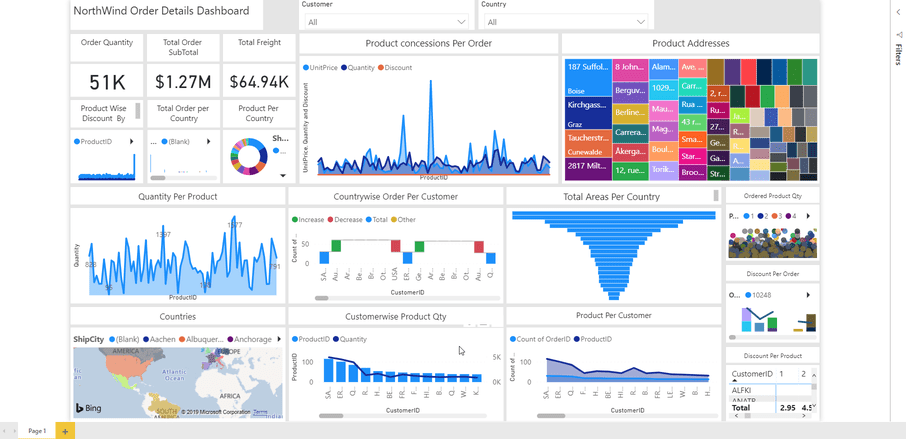This screenshot has width=906, height=439.
Task: Switch to the Page 1 tab
Action: [x=37, y=431]
